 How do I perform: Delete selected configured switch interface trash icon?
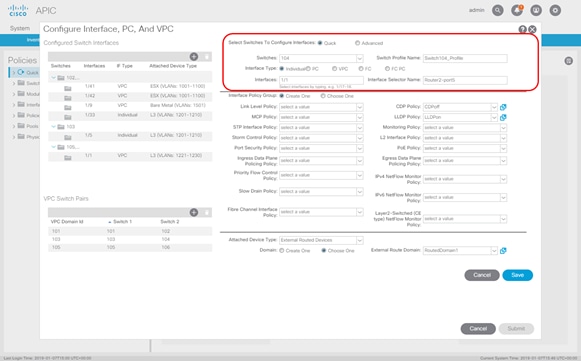pos(207,57)
